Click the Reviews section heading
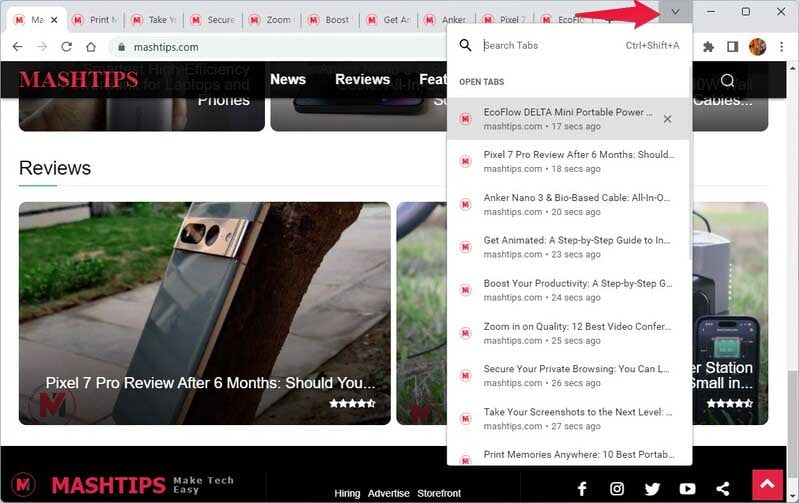 click(55, 168)
